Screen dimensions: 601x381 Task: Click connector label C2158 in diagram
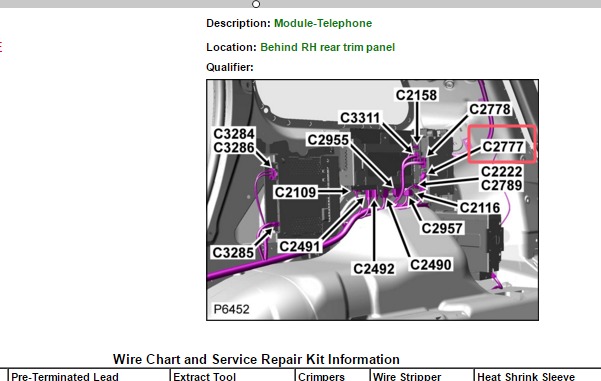pyautogui.click(x=416, y=95)
